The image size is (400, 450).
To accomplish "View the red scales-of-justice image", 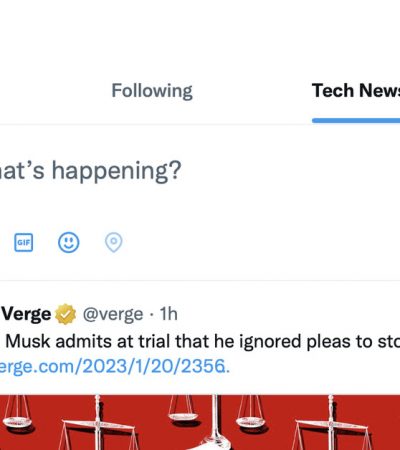I will pos(200,422).
